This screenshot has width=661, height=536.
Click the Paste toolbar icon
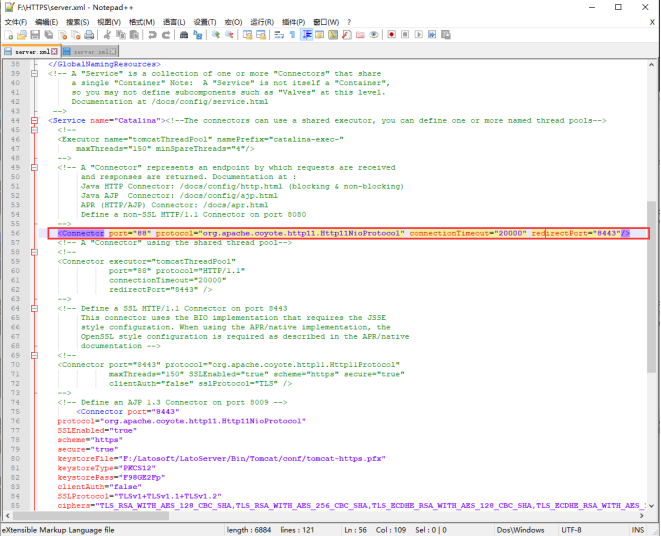(x=134, y=35)
